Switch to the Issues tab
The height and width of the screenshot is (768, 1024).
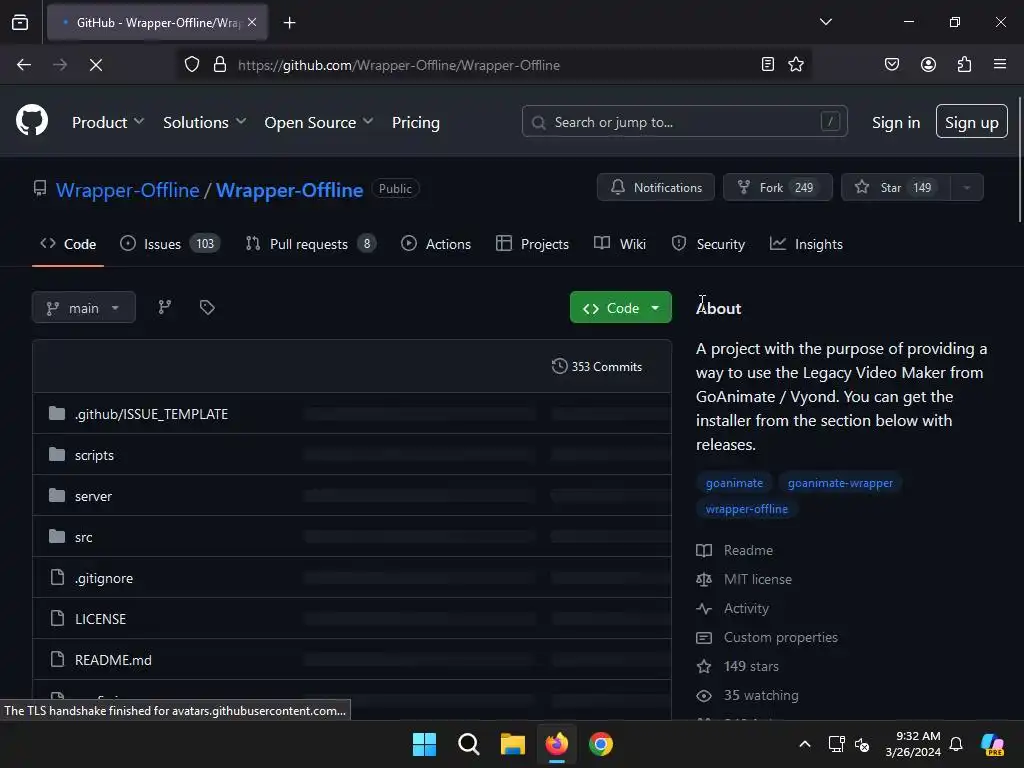click(x=170, y=244)
